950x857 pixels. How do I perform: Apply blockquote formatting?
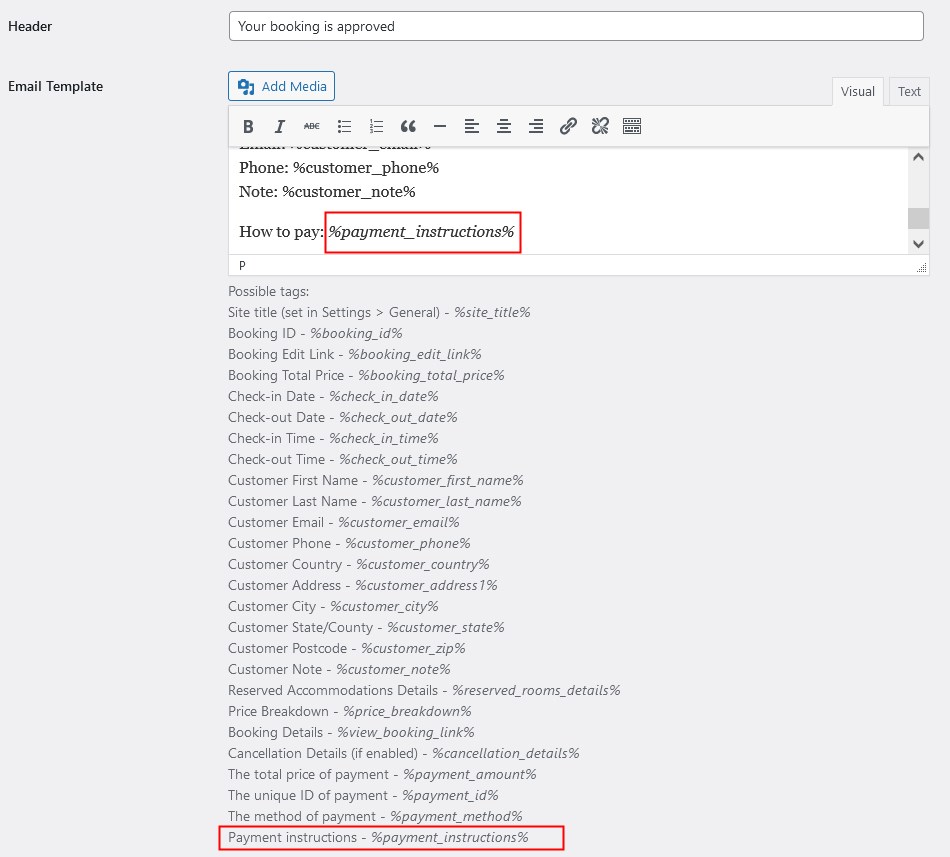point(408,127)
